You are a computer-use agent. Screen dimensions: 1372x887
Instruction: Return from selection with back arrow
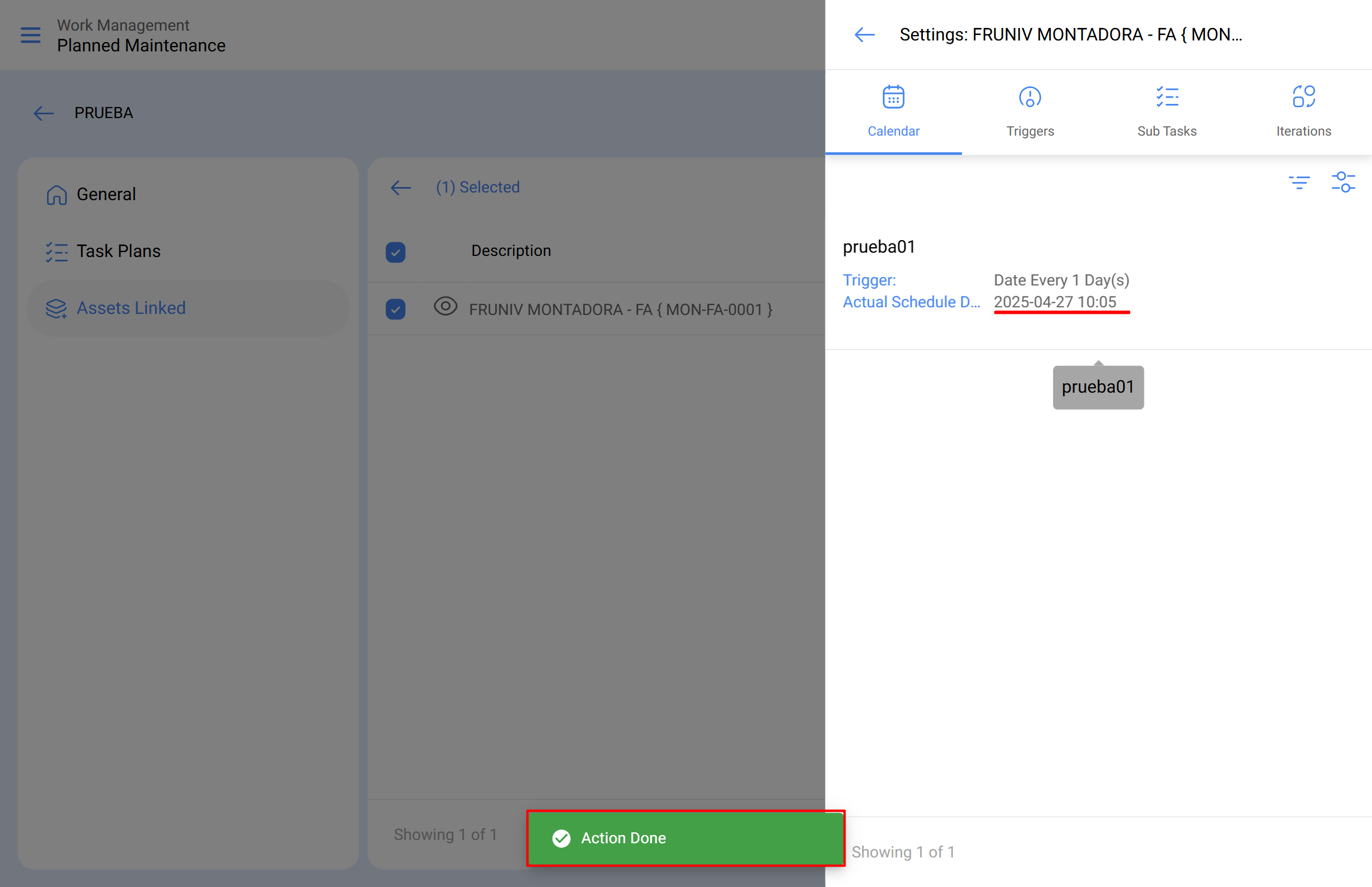tap(400, 187)
